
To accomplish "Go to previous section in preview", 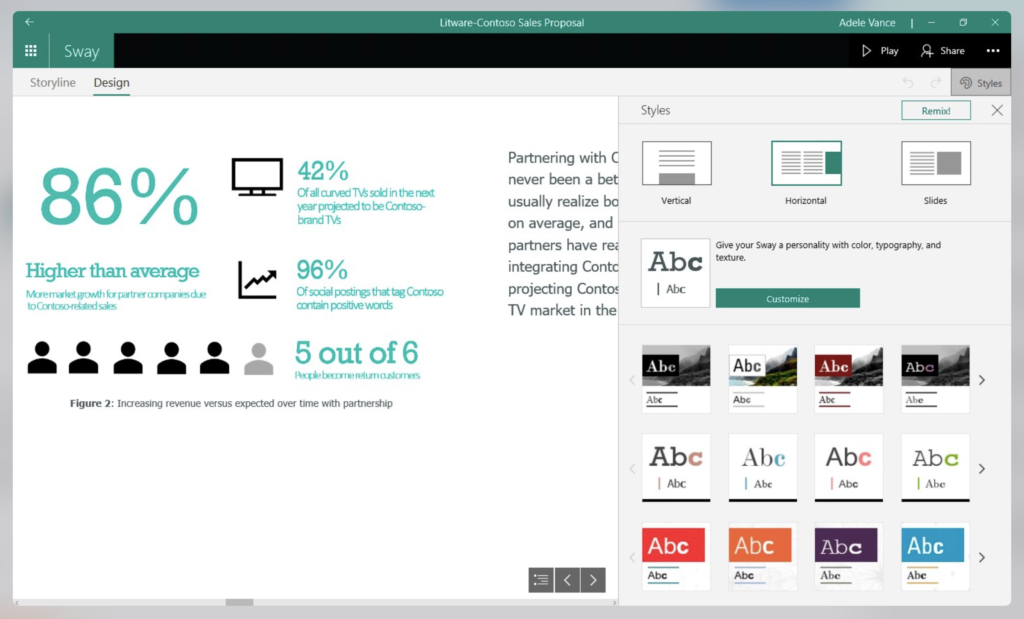I will tap(567, 580).
